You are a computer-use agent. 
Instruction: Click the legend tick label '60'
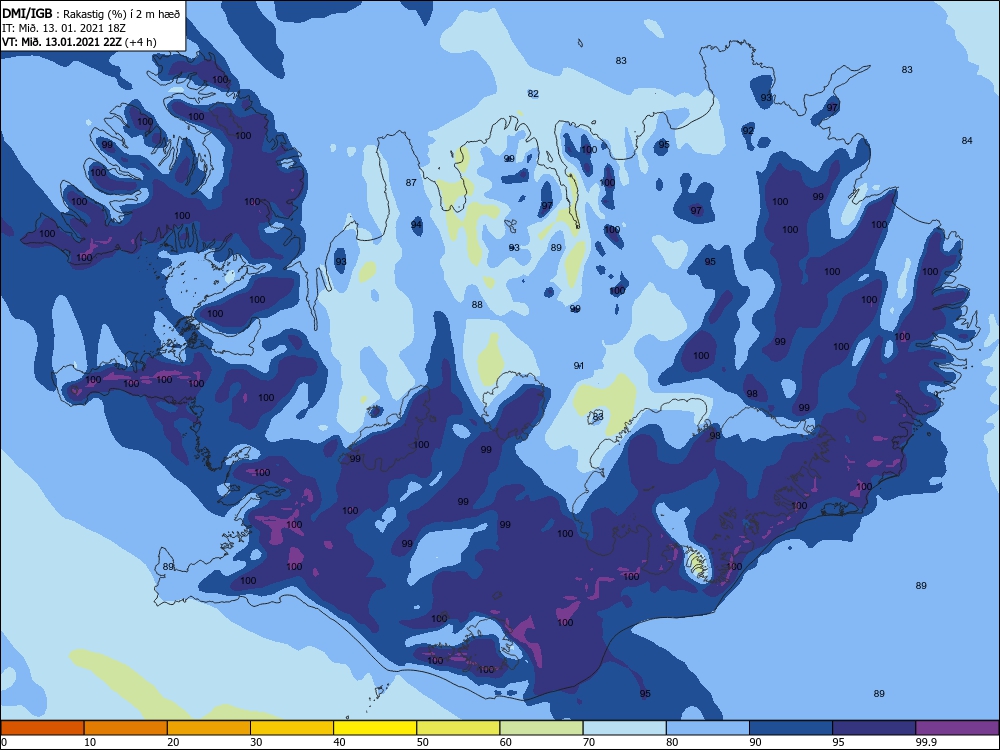506,742
